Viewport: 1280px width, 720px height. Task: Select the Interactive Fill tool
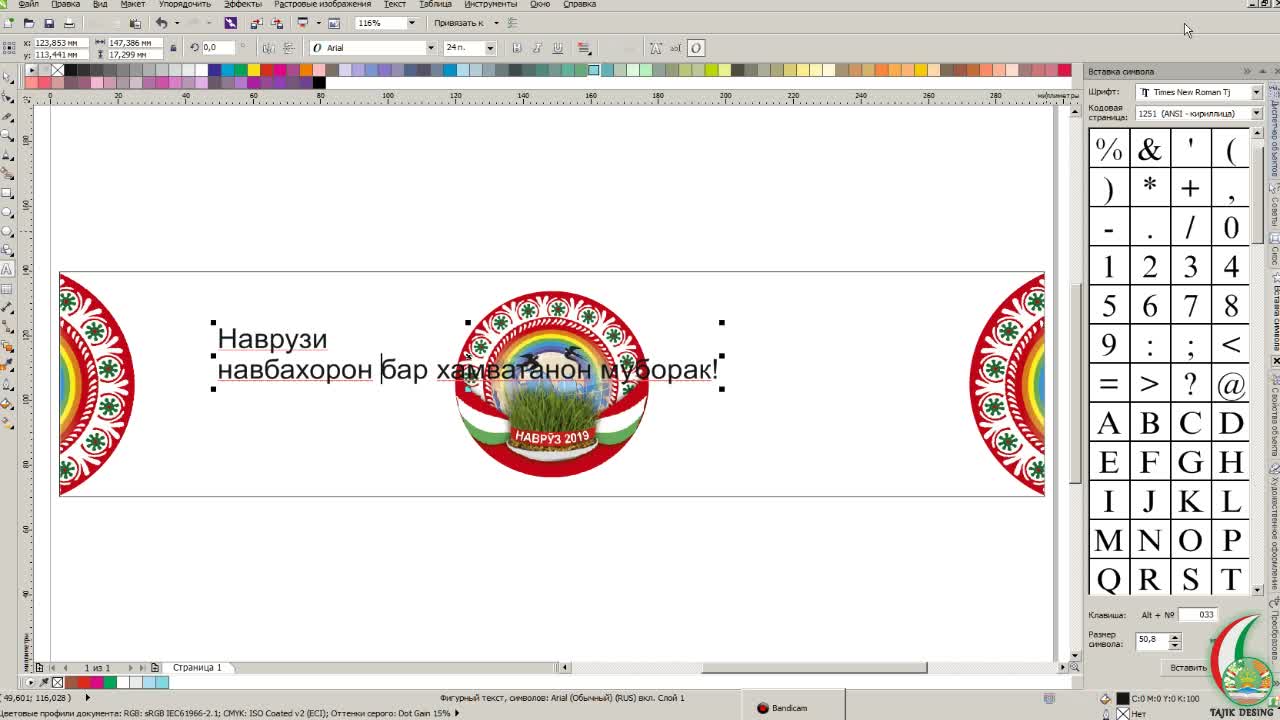click(7, 422)
